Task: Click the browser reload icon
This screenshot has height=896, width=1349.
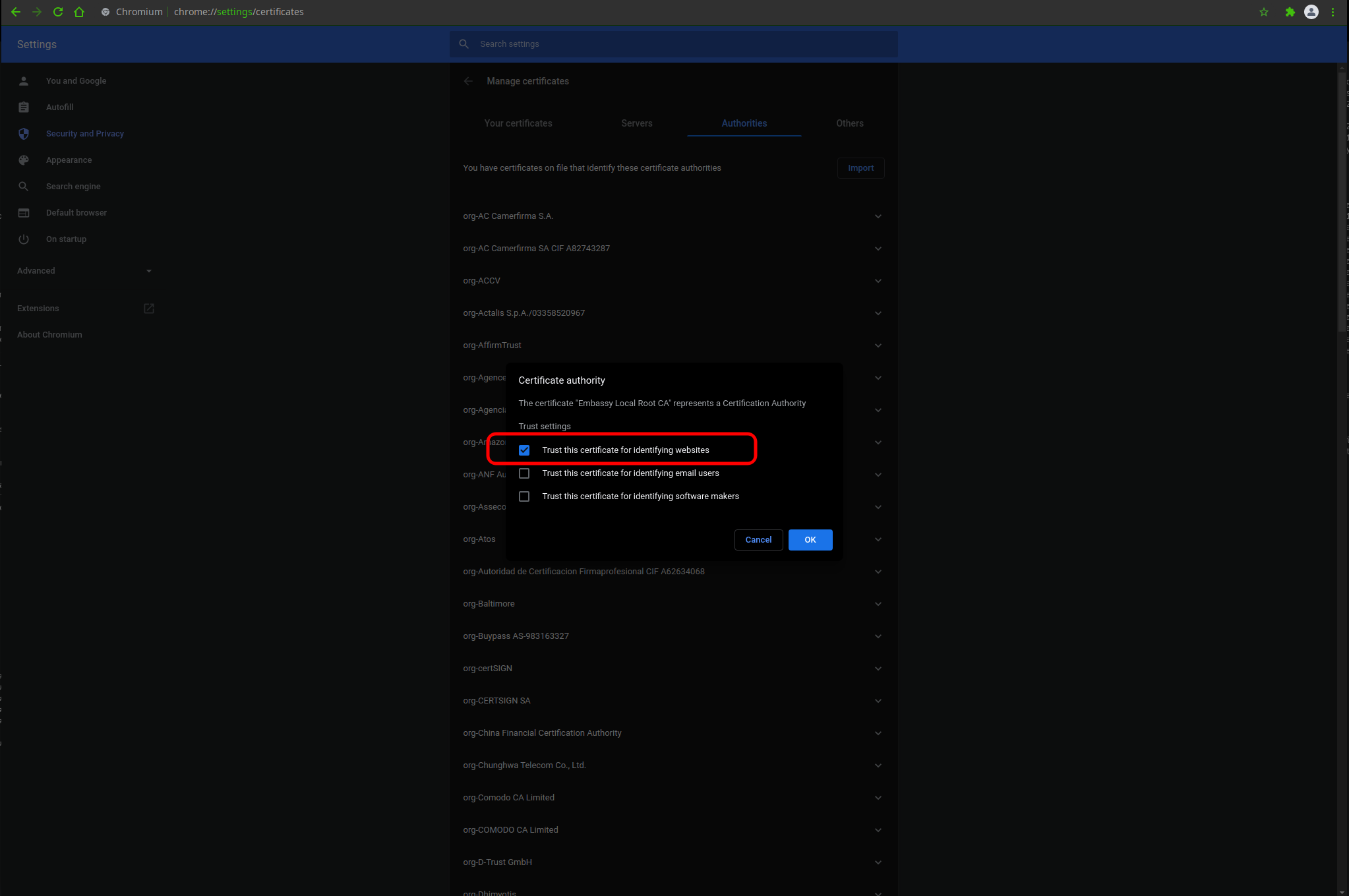Action: 58,12
